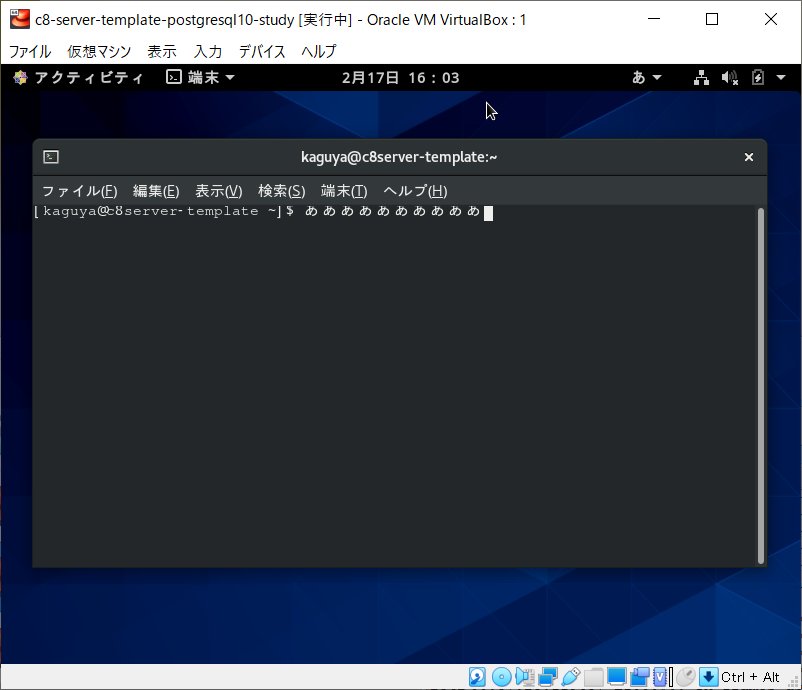The width and height of the screenshot is (802, 690).
Task: Click the battery power icon in top bar
Action: pyautogui.click(x=758, y=78)
